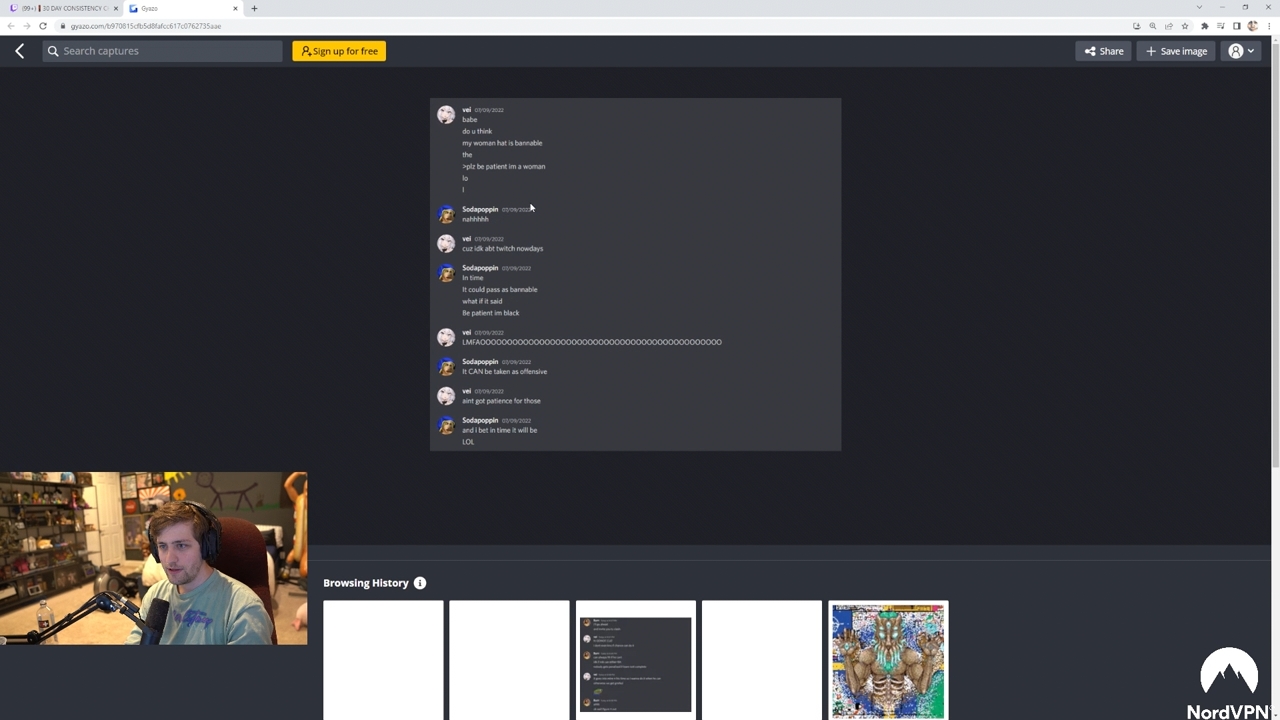Click the browser profile avatar
The width and height of the screenshot is (1280, 720).
[1252, 26]
